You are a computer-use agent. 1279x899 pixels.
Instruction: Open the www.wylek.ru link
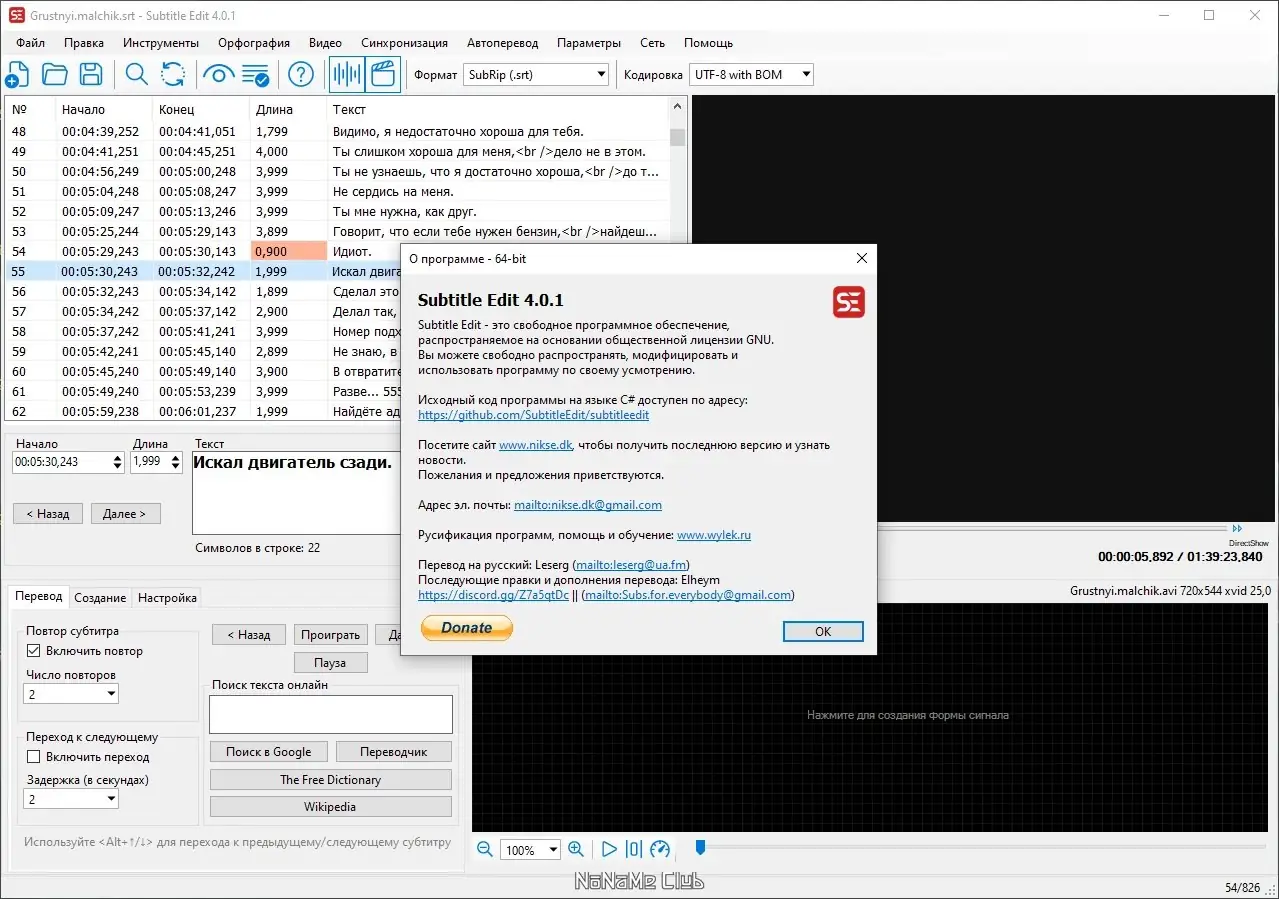pos(714,535)
